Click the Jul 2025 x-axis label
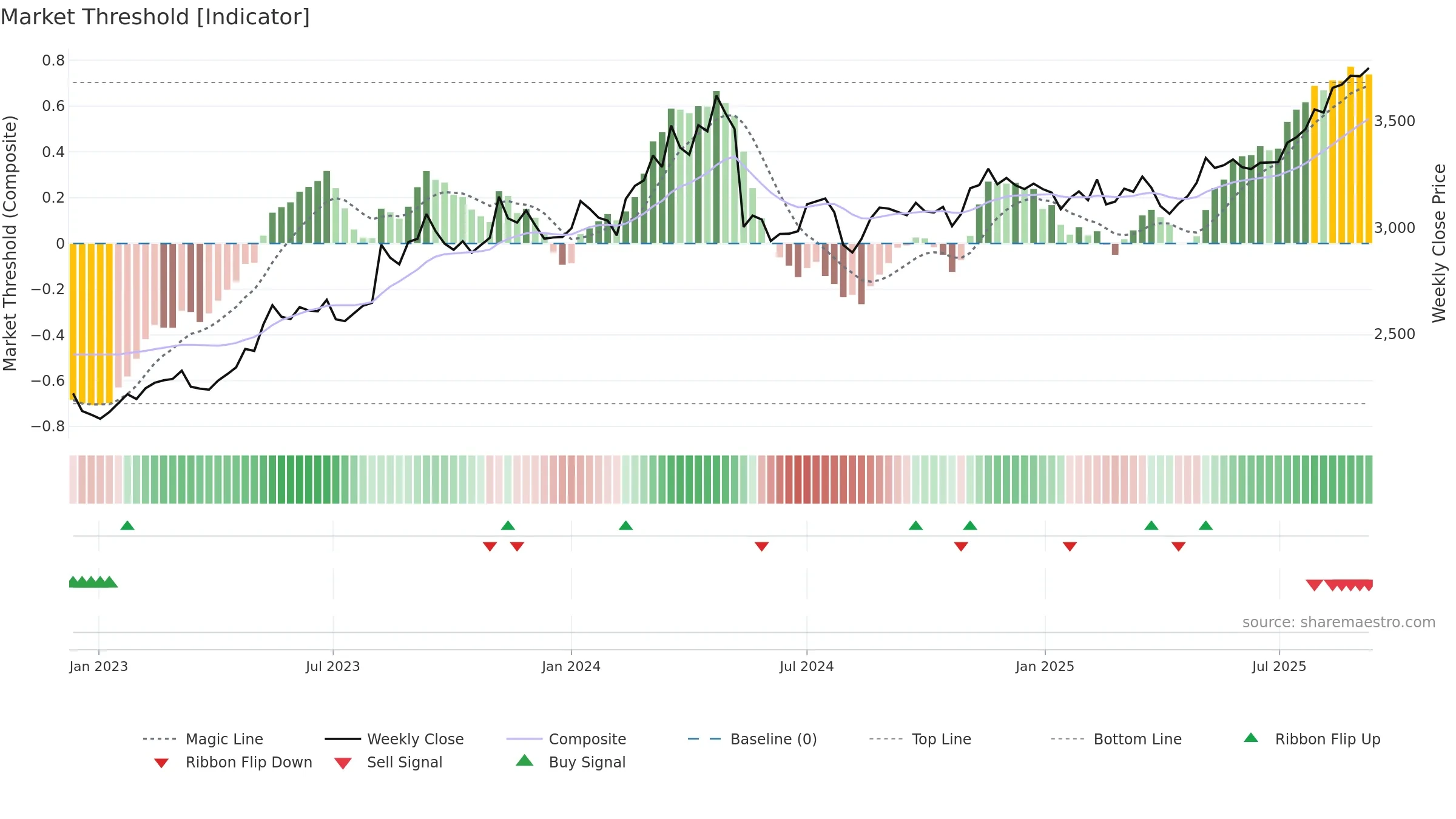 point(1279,667)
